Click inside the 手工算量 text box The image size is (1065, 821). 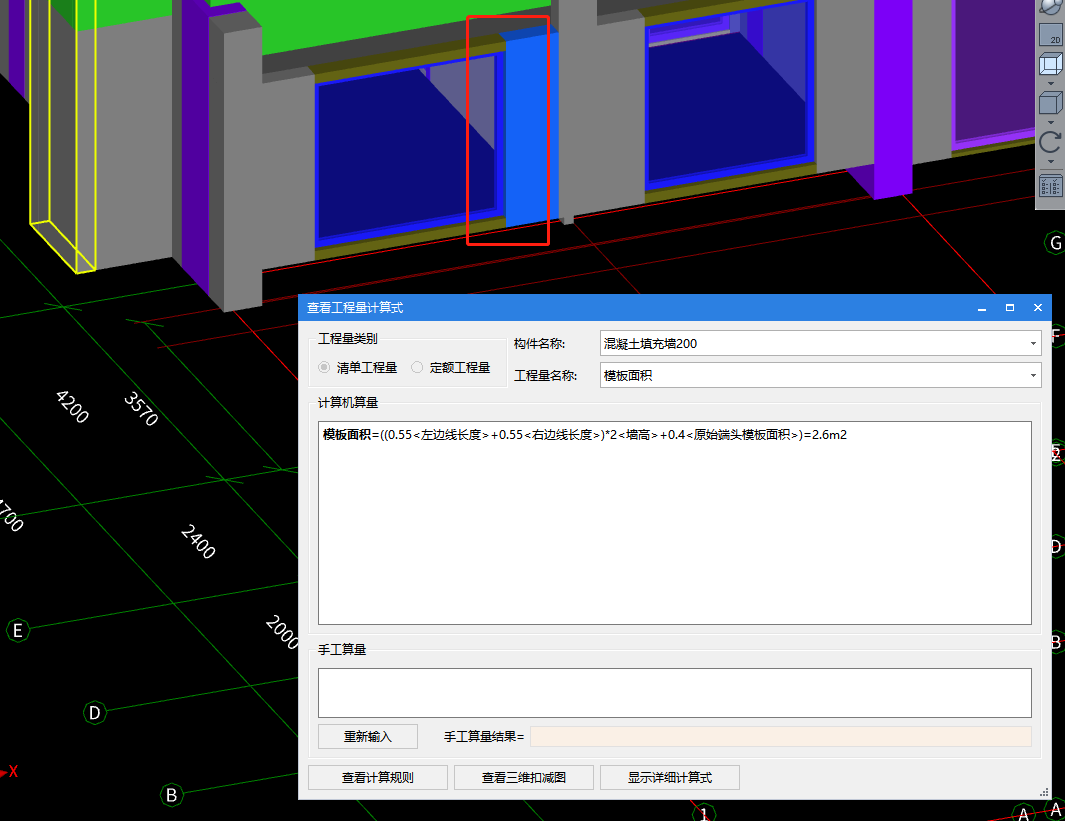click(674, 693)
